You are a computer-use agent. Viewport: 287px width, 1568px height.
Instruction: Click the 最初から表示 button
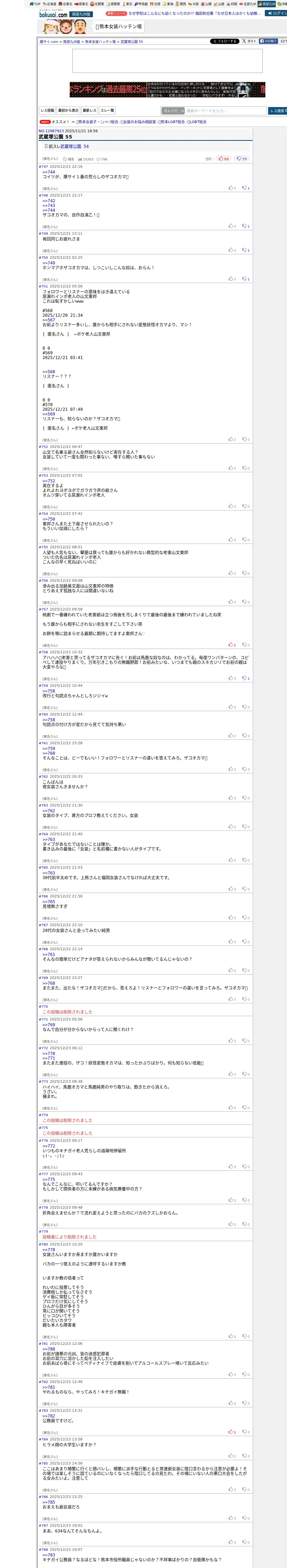[68, 111]
